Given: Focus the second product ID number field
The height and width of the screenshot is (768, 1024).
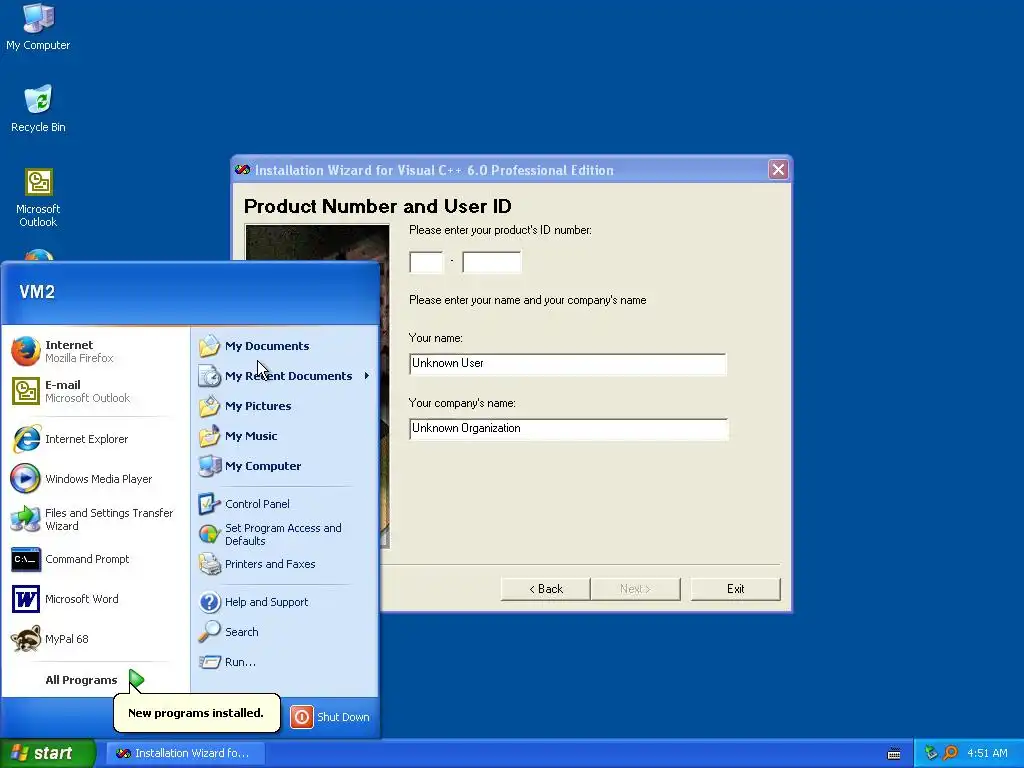Looking at the screenshot, I should pos(492,262).
